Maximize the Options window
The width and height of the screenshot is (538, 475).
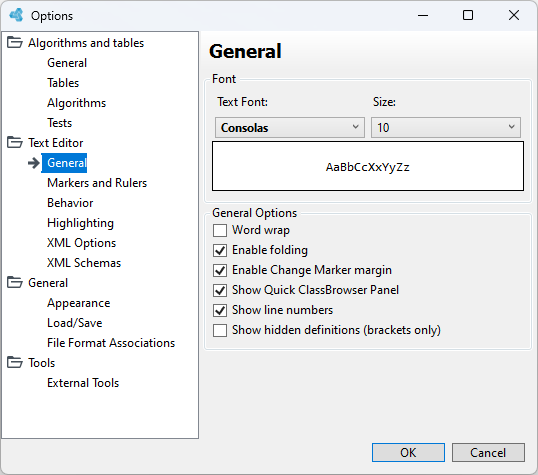468,15
